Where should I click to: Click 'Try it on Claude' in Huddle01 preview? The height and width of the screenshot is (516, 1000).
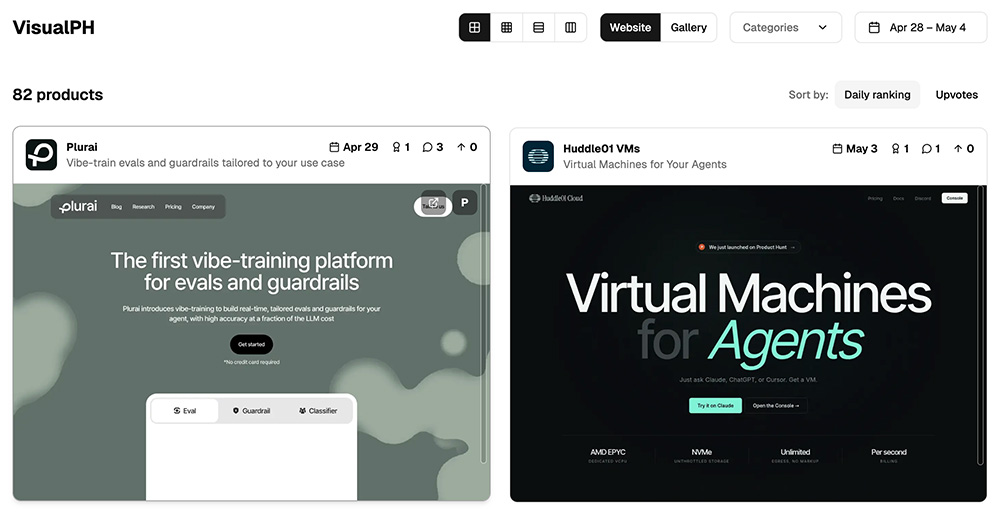point(716,406)
